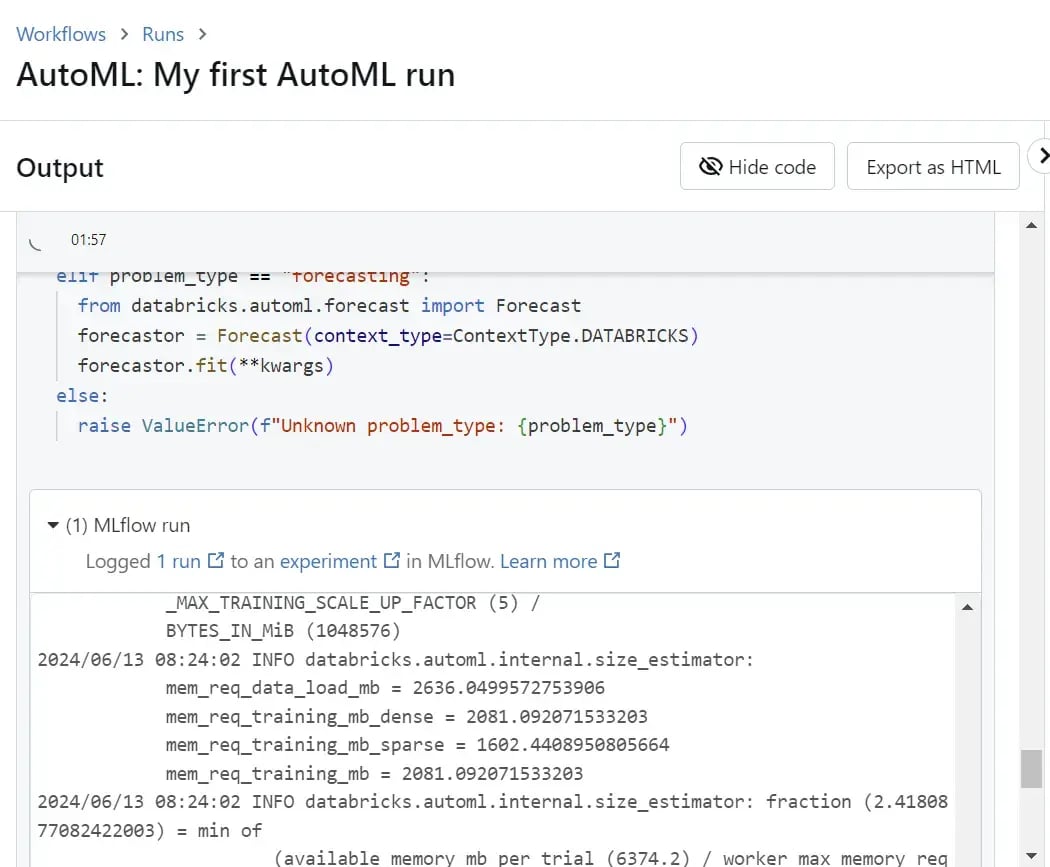Click external-link icon beside "Learn more"
Viewport: 1050px width, 867px height.
coord(612,561)
